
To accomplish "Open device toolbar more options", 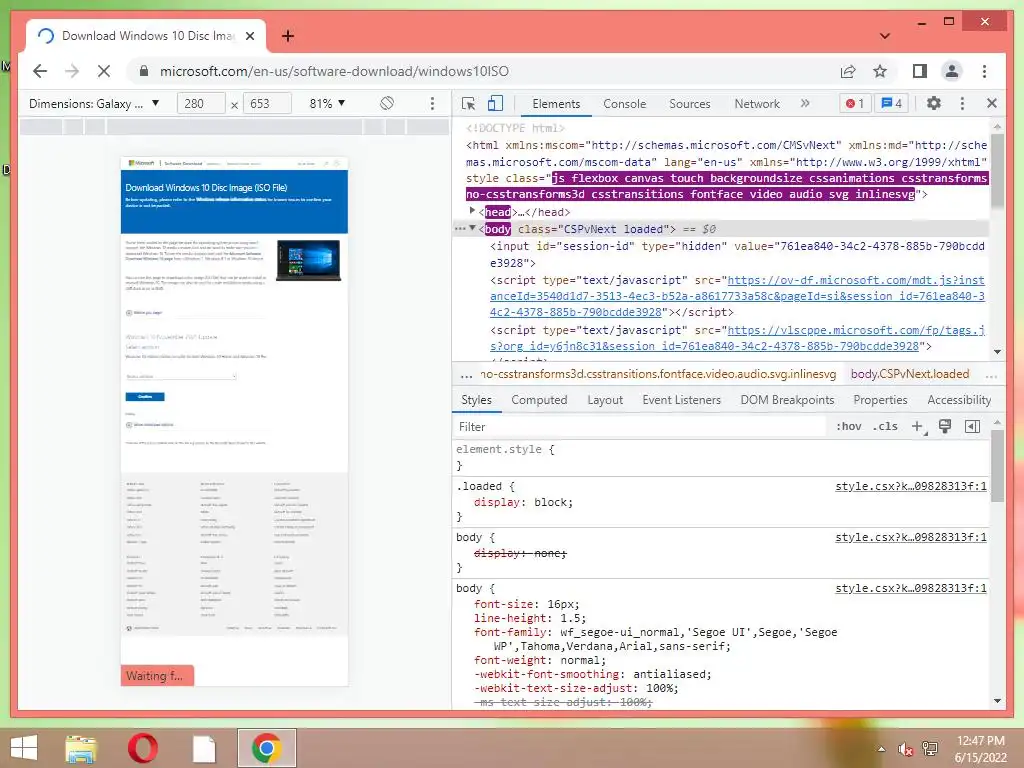I will (432, 103).
